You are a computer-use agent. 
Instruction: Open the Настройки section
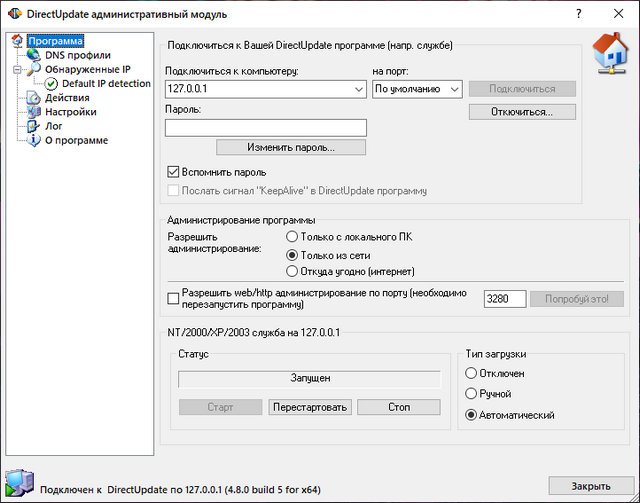click(x=71, y=112)
